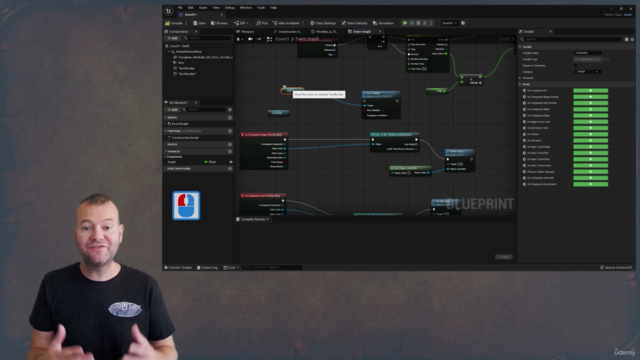Close the Event Graph tab
The height and width of the screenshot is (360, 640).
tap(380, 31)
